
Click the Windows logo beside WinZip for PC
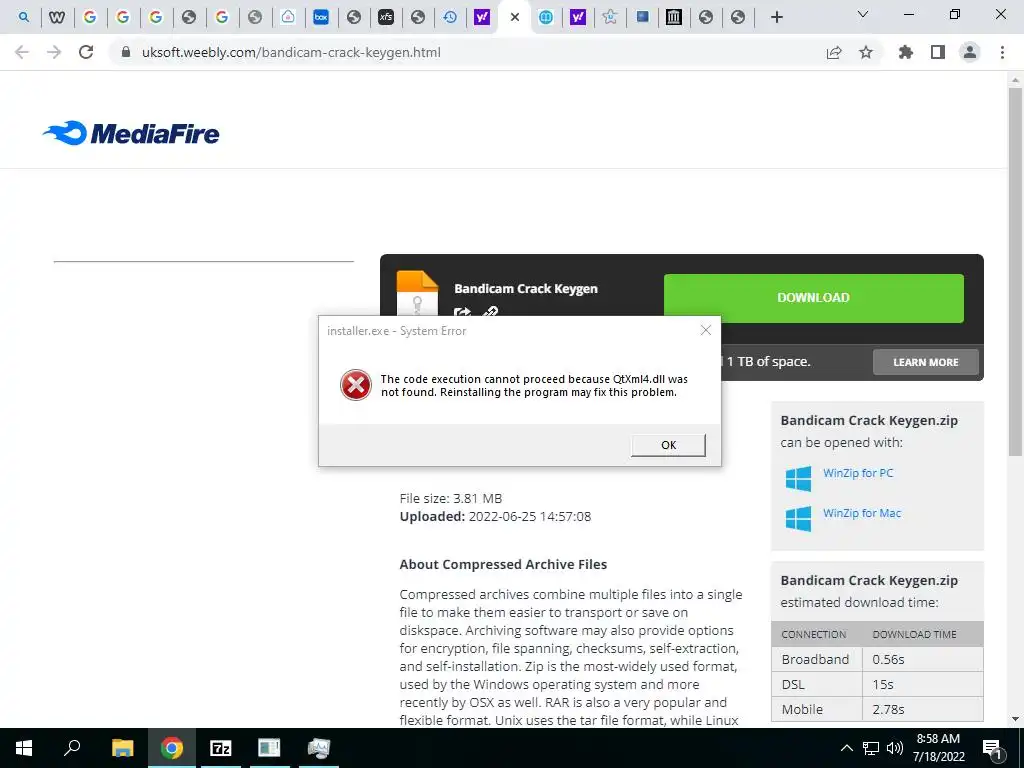798,479
